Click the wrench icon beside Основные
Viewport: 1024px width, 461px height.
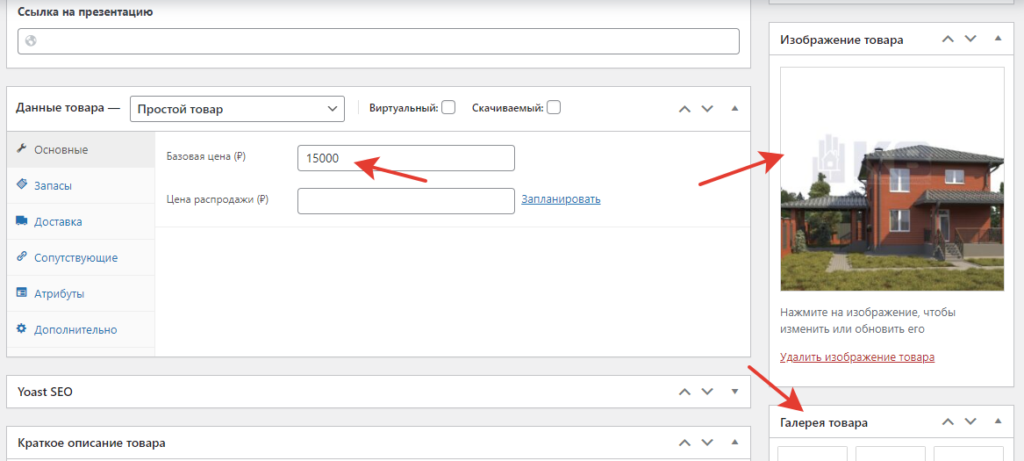tap(22, 149)
